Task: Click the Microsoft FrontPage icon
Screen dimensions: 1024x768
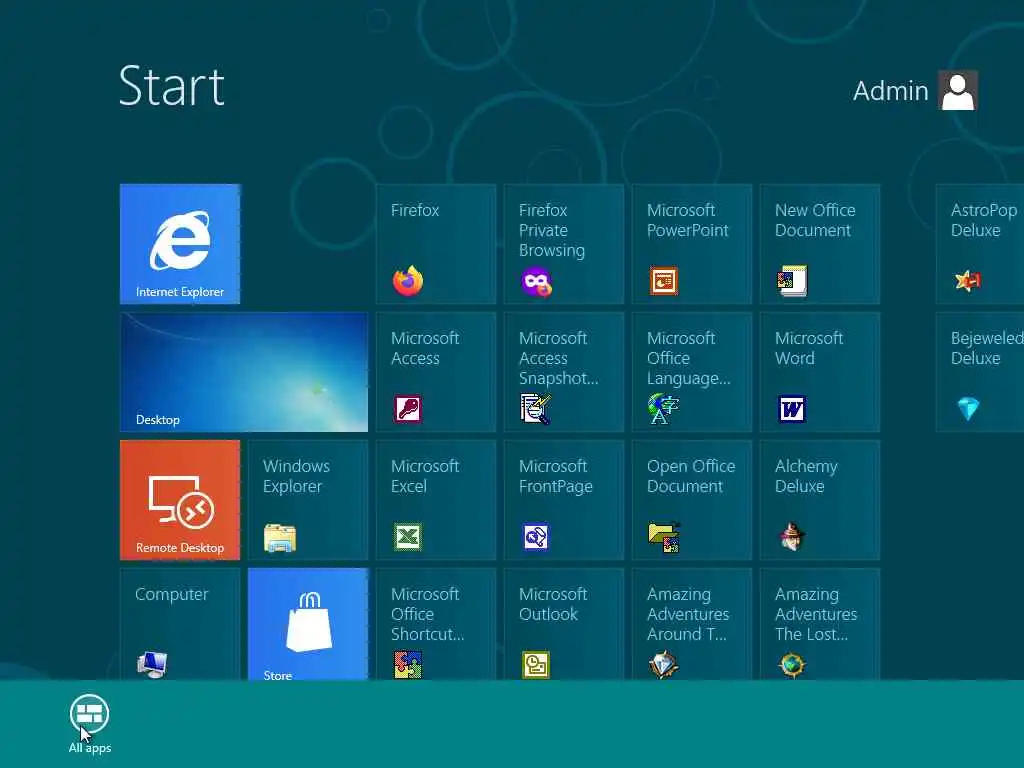Action: (536, 537)
